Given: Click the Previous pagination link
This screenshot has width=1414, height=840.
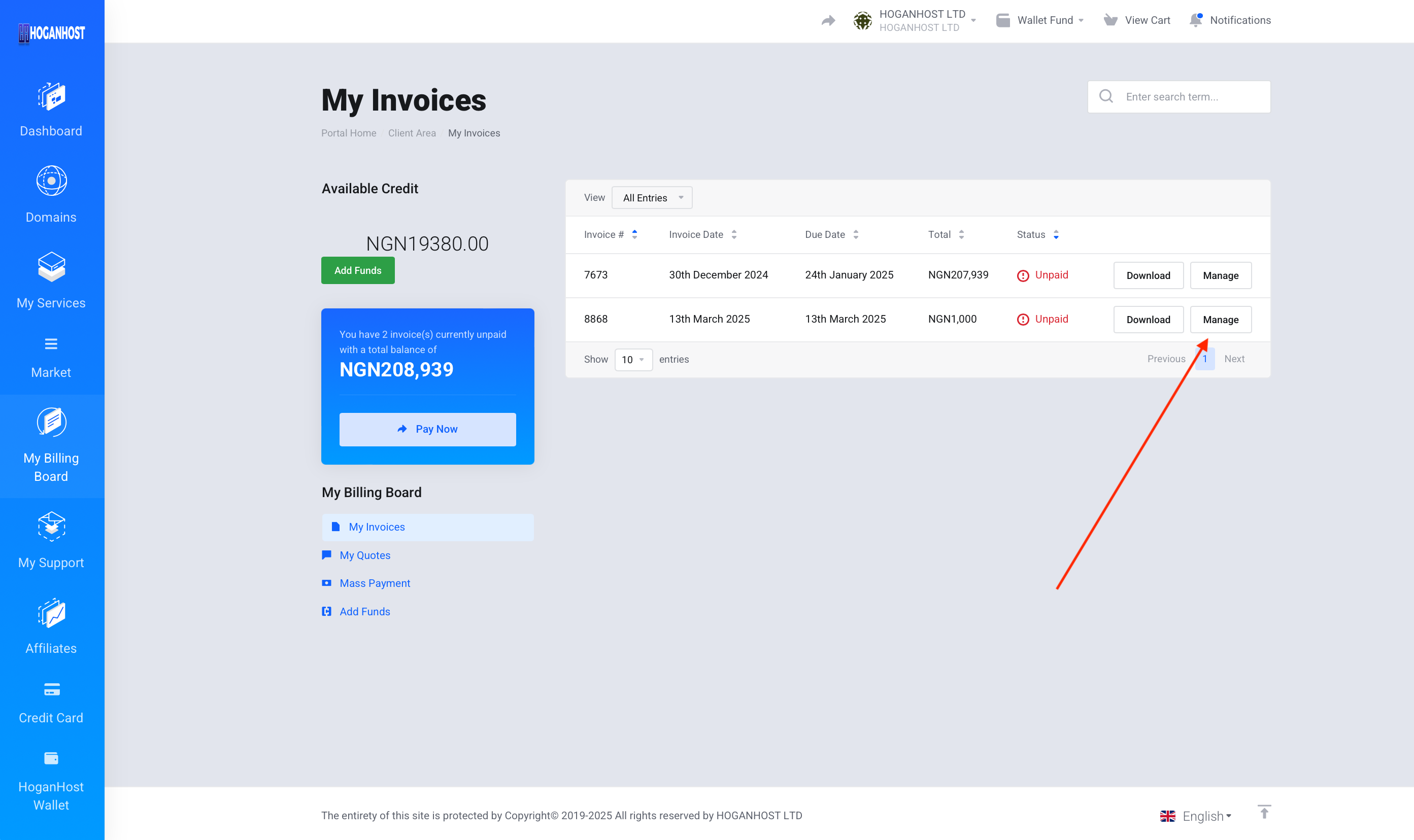Looking at the screenshot, I should click(1166, 359).
